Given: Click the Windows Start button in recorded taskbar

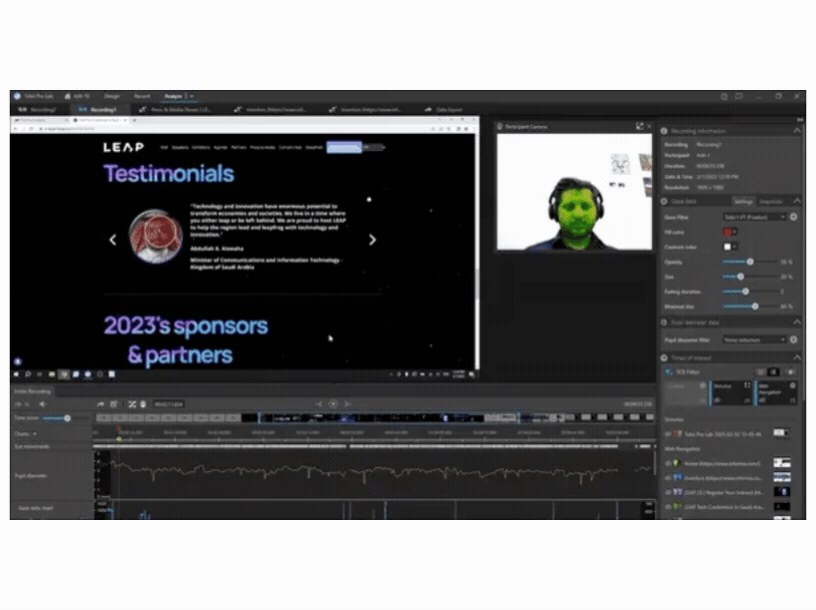Looking at the screenshot, I should (x=16, y=374).
